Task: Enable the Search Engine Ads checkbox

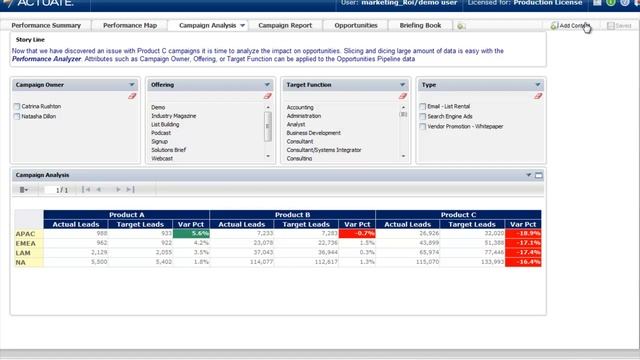Action: [x=422, y=117]
